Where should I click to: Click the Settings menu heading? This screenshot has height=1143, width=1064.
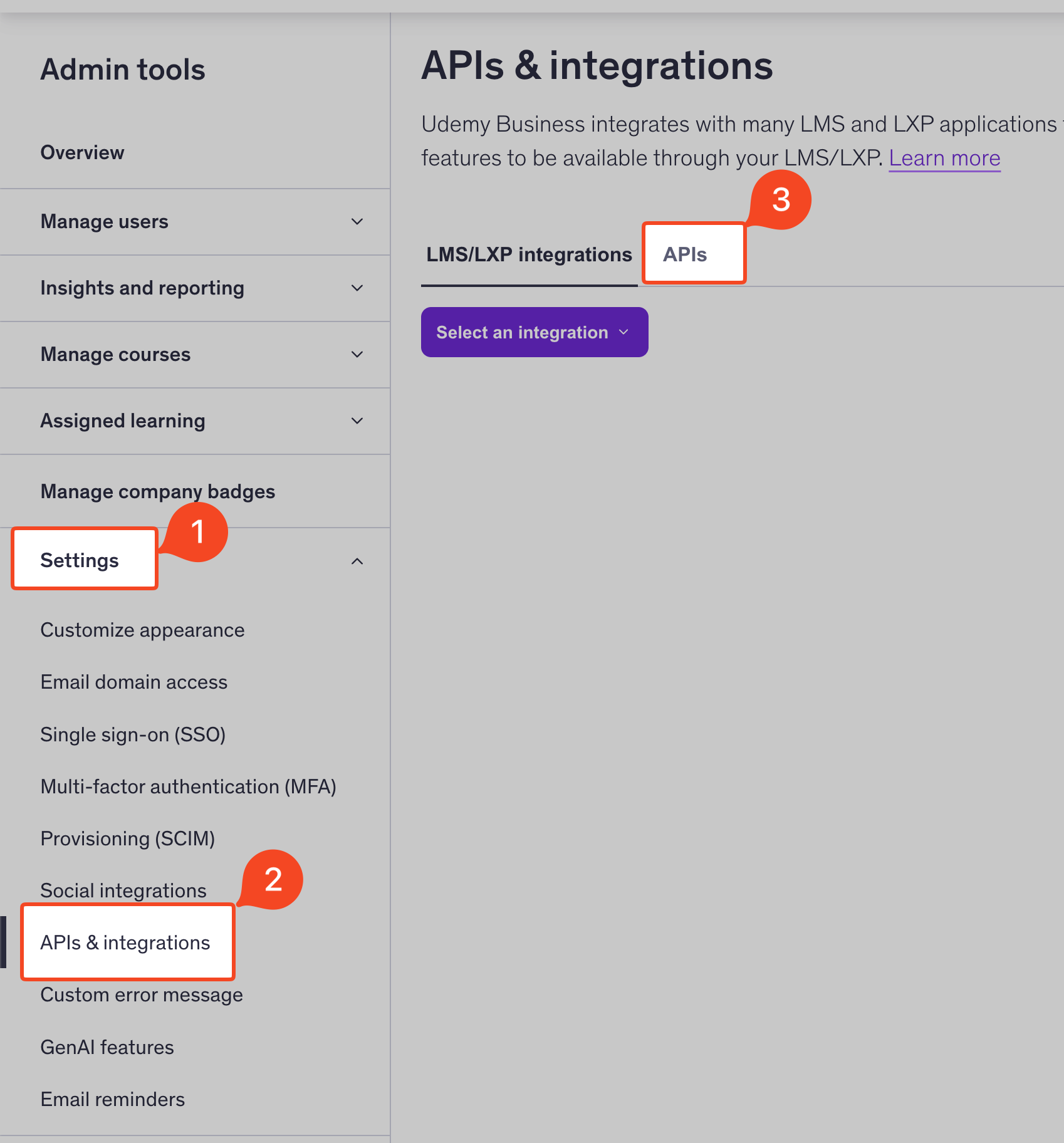[80, 560]
